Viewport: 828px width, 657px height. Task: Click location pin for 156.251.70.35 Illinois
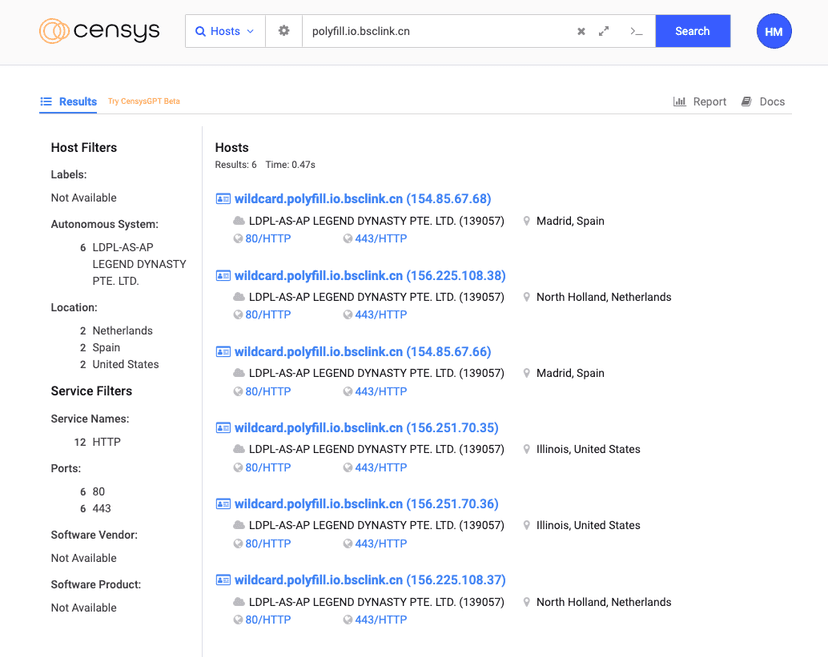[526, 449]
